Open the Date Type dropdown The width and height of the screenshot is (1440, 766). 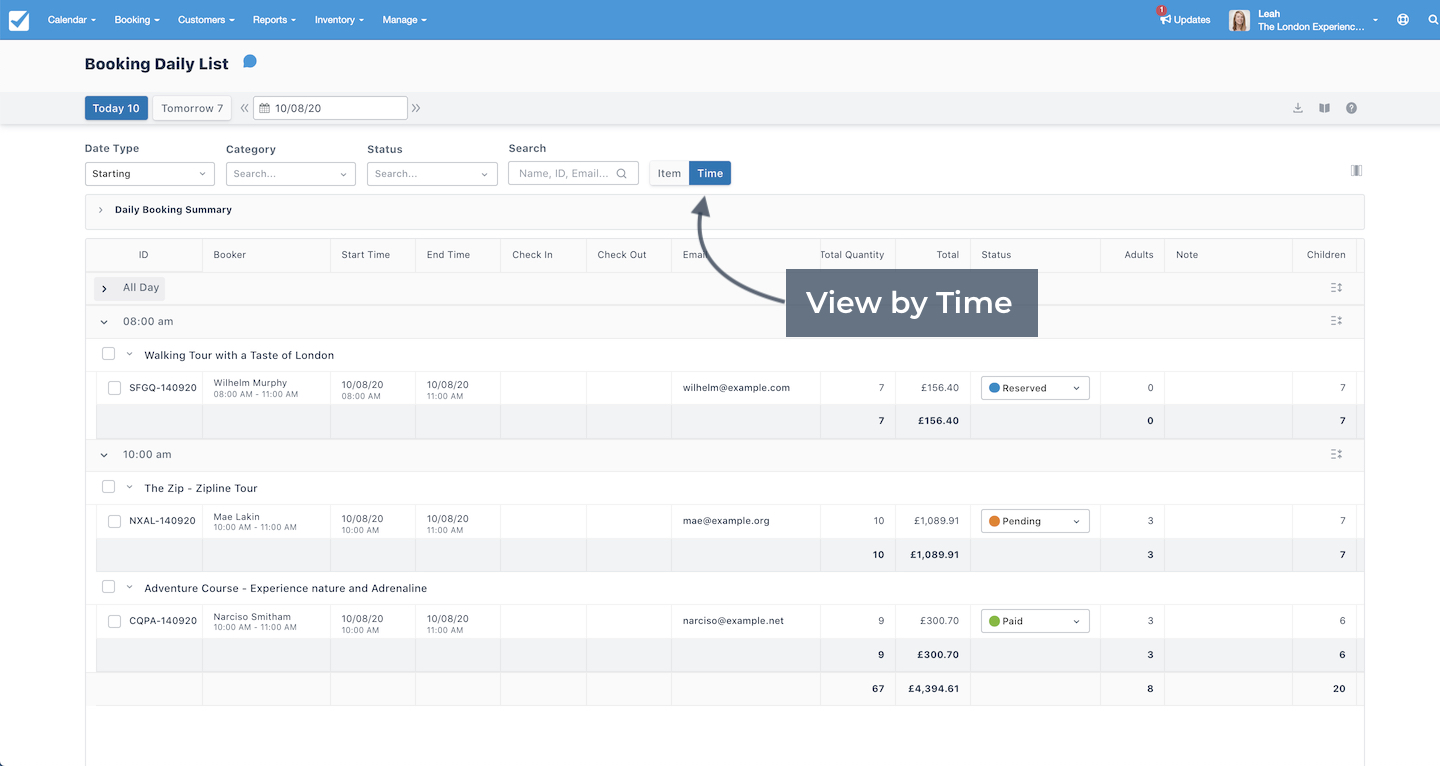tap(149, 174)
